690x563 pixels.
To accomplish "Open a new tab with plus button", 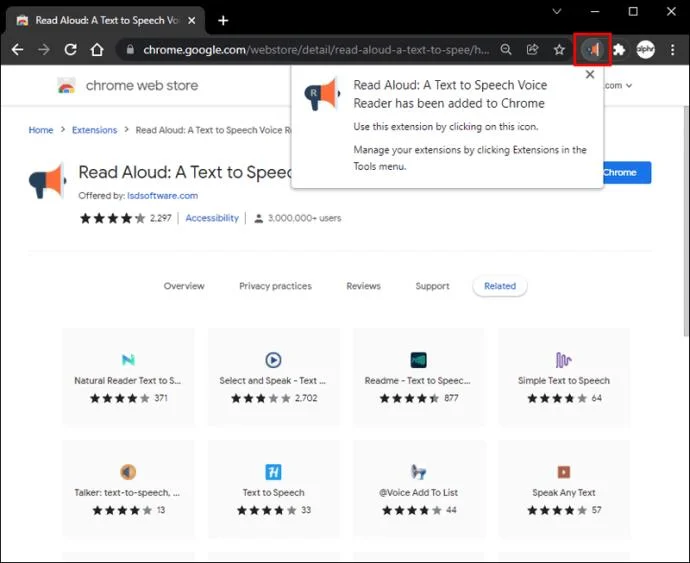I will coord(223,20).
